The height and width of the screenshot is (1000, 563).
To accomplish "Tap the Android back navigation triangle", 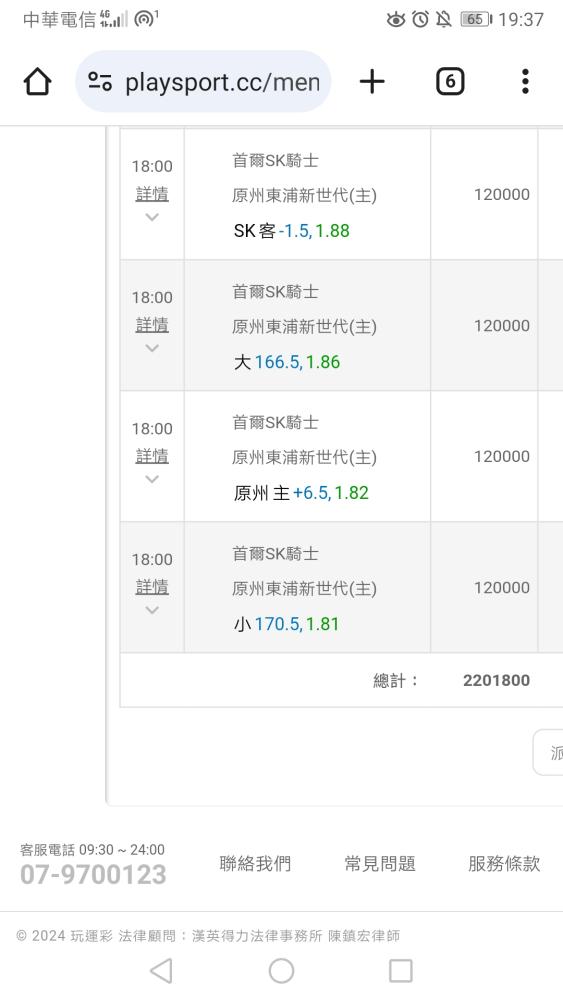I will coord(161,971).
